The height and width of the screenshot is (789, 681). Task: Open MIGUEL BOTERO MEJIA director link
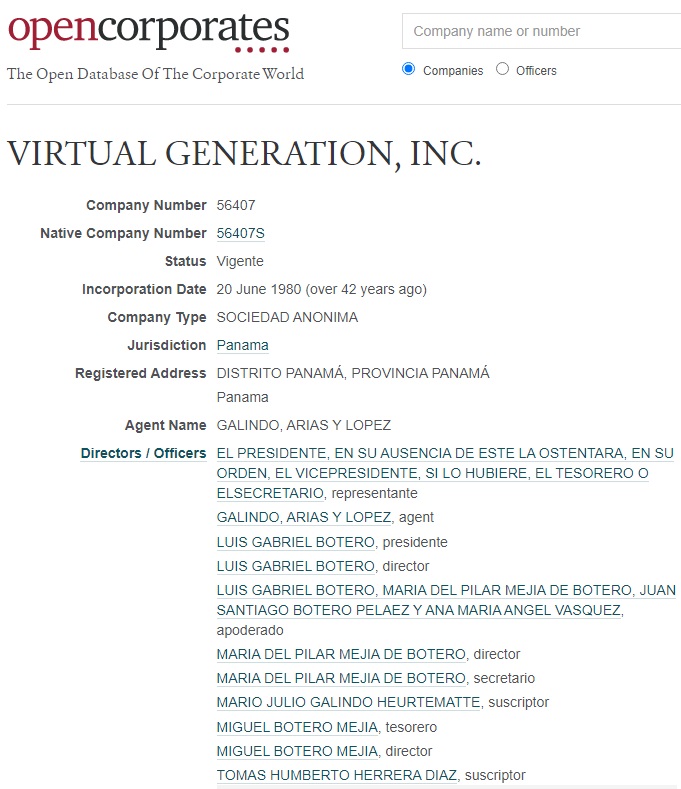[297, 751]
